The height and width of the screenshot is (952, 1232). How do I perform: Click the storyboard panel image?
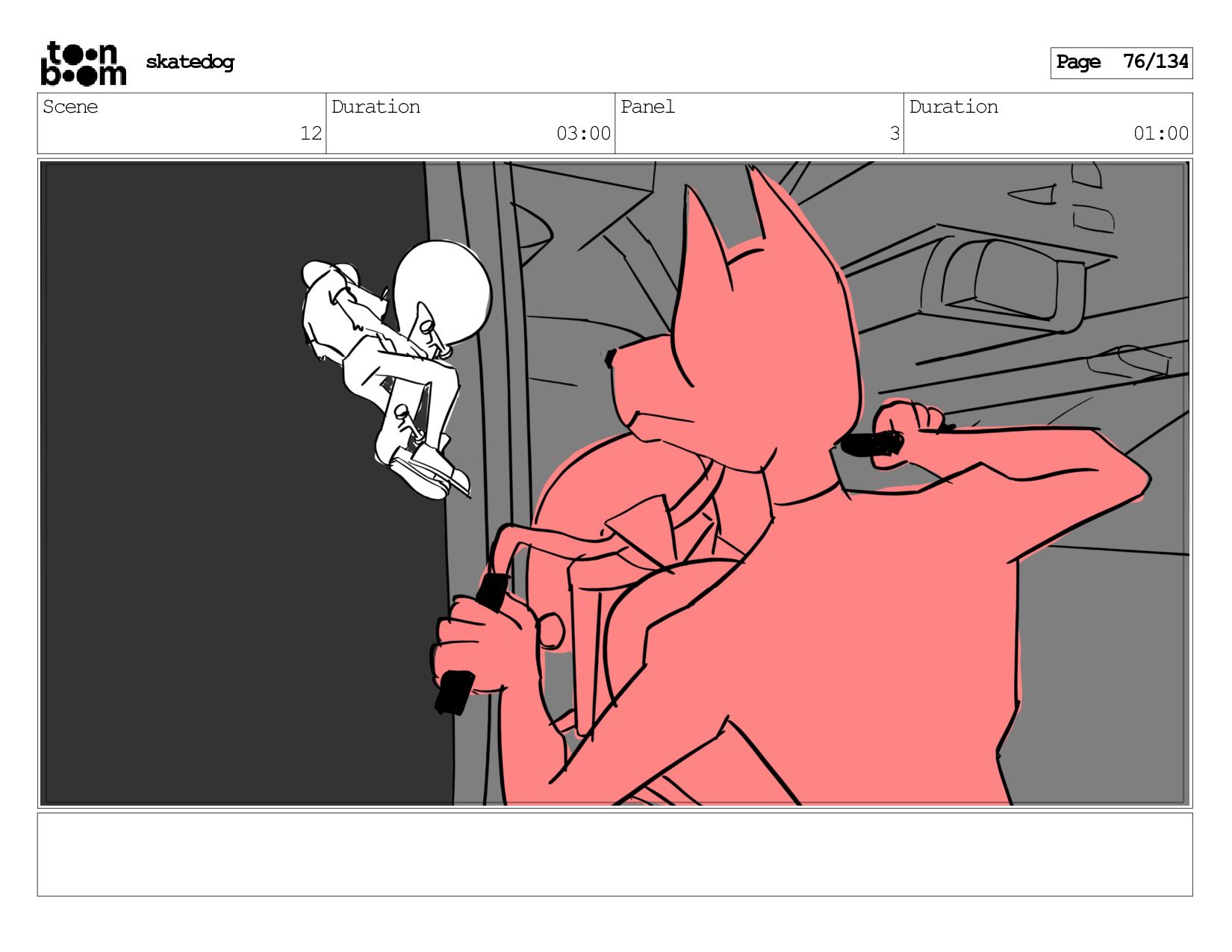(615, 483)
